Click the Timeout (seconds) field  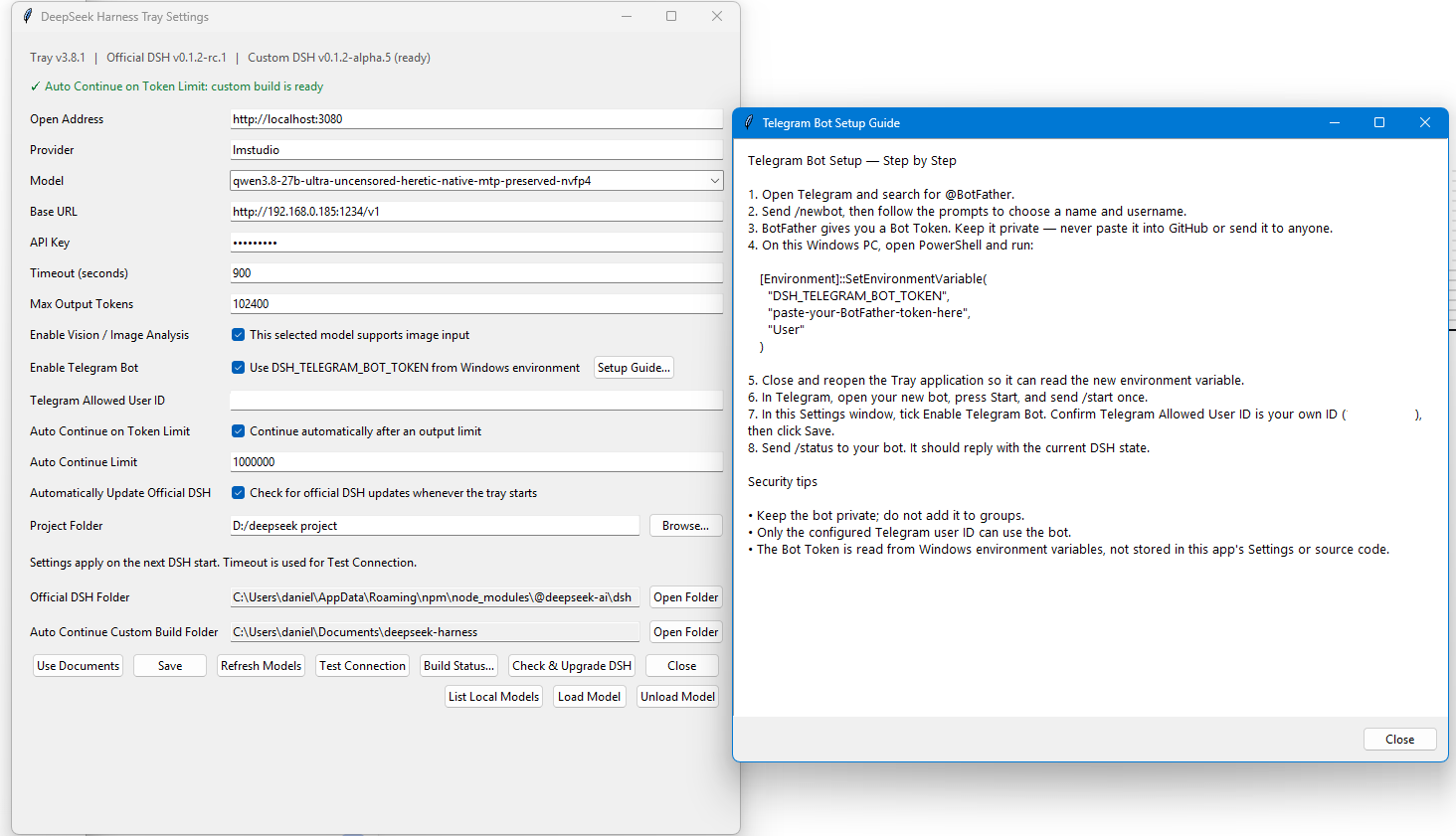click(476, 273)
